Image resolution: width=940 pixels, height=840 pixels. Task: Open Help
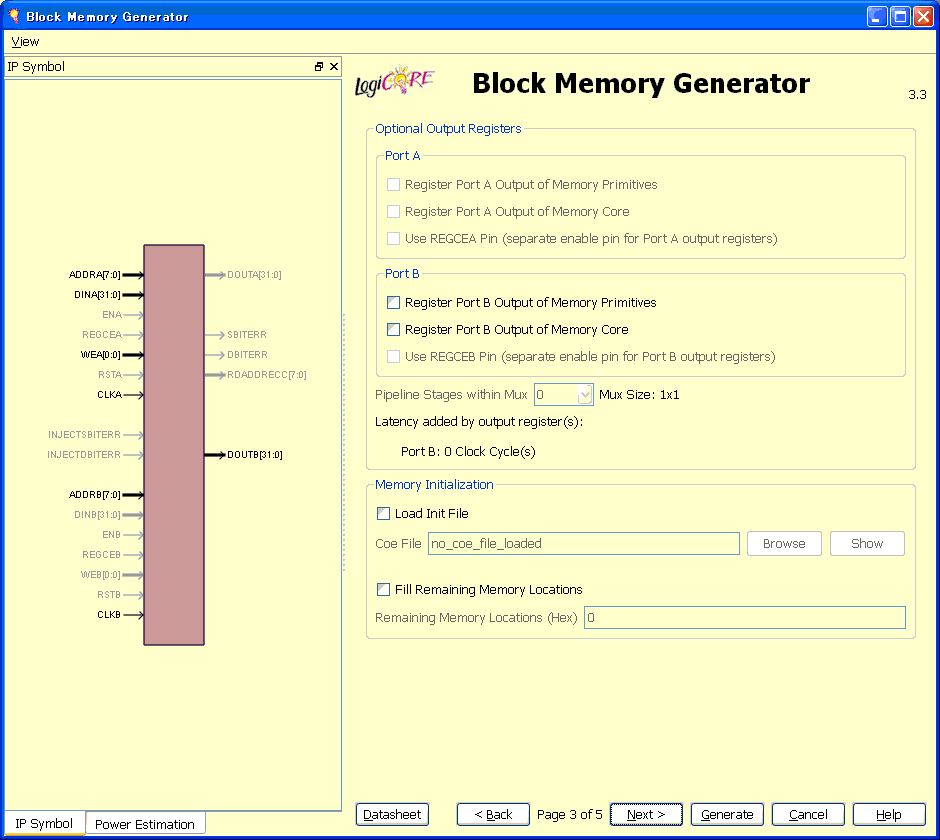click(889, 814)
